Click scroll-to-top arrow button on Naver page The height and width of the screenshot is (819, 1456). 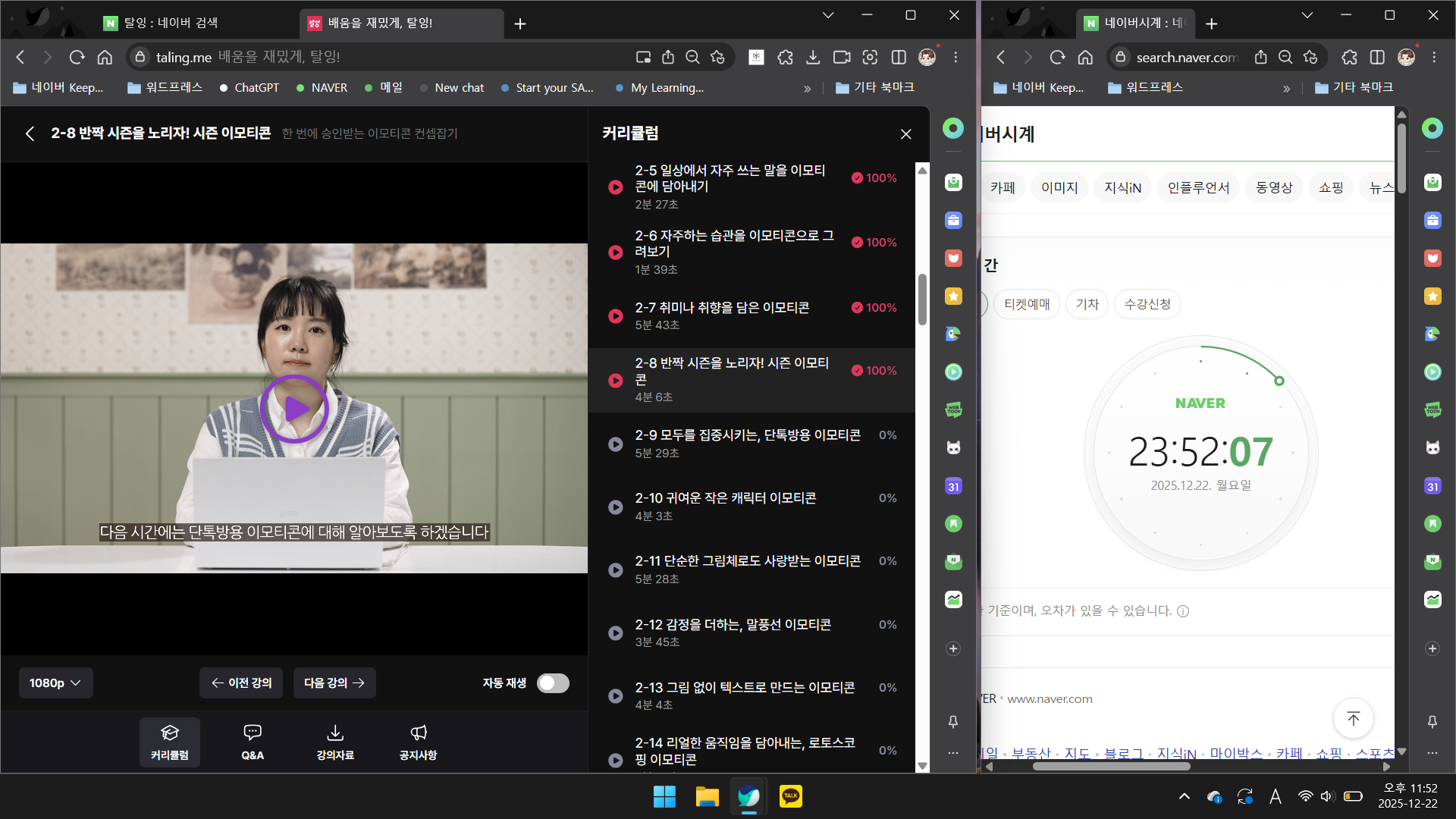pos(1353,718)
